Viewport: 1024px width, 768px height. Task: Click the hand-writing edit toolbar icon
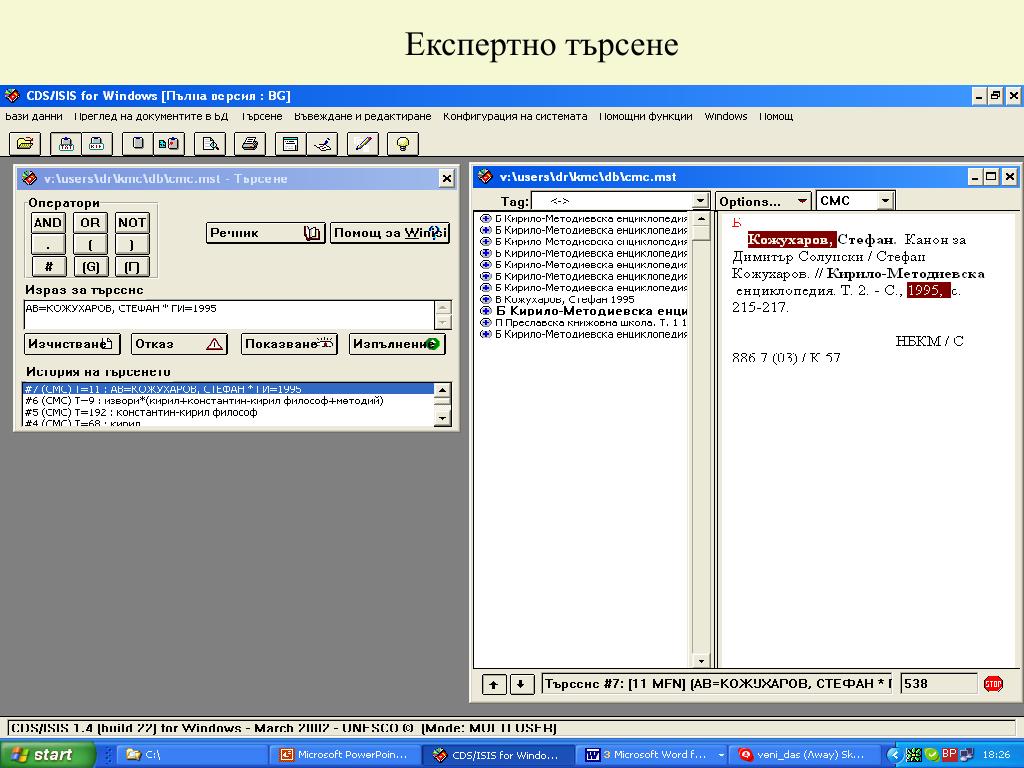(x=322, y=144)
